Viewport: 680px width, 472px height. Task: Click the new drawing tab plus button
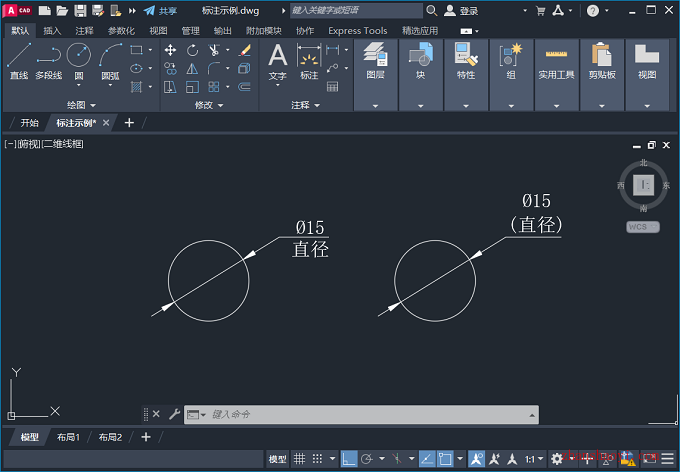tap(129, 123)
